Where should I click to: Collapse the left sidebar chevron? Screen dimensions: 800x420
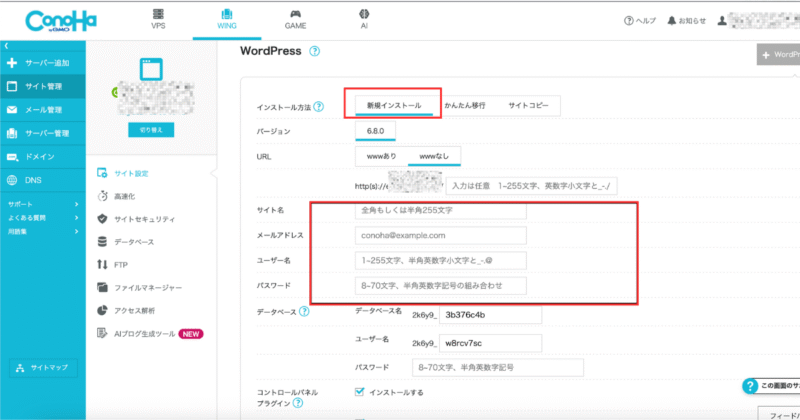pyautogui.click(x=6, y=46)
